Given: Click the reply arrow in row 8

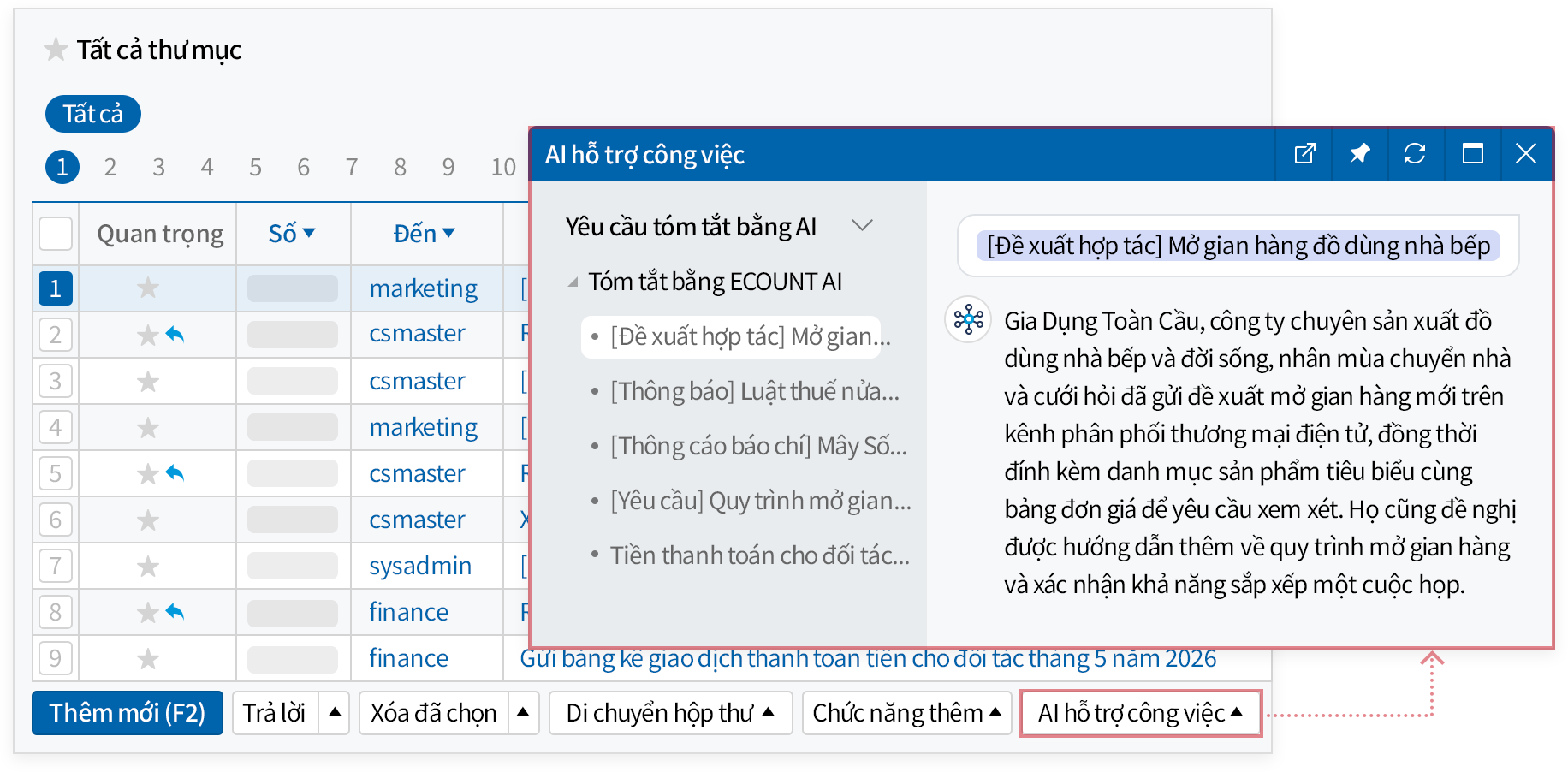Looking at the screenshot, I should click(175, 611).
